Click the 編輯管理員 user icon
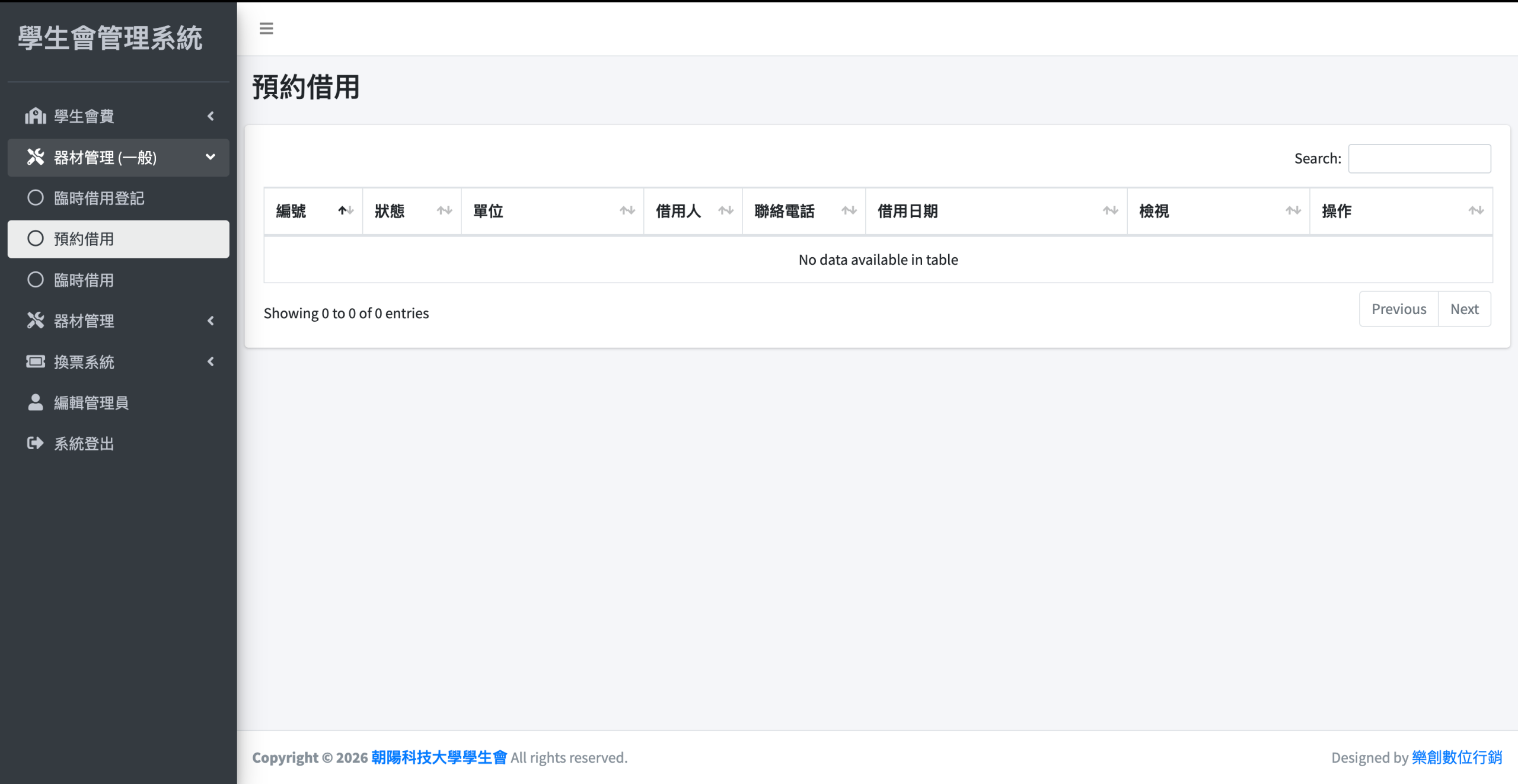Screen dimensions: 1518x784 [36, 402]
